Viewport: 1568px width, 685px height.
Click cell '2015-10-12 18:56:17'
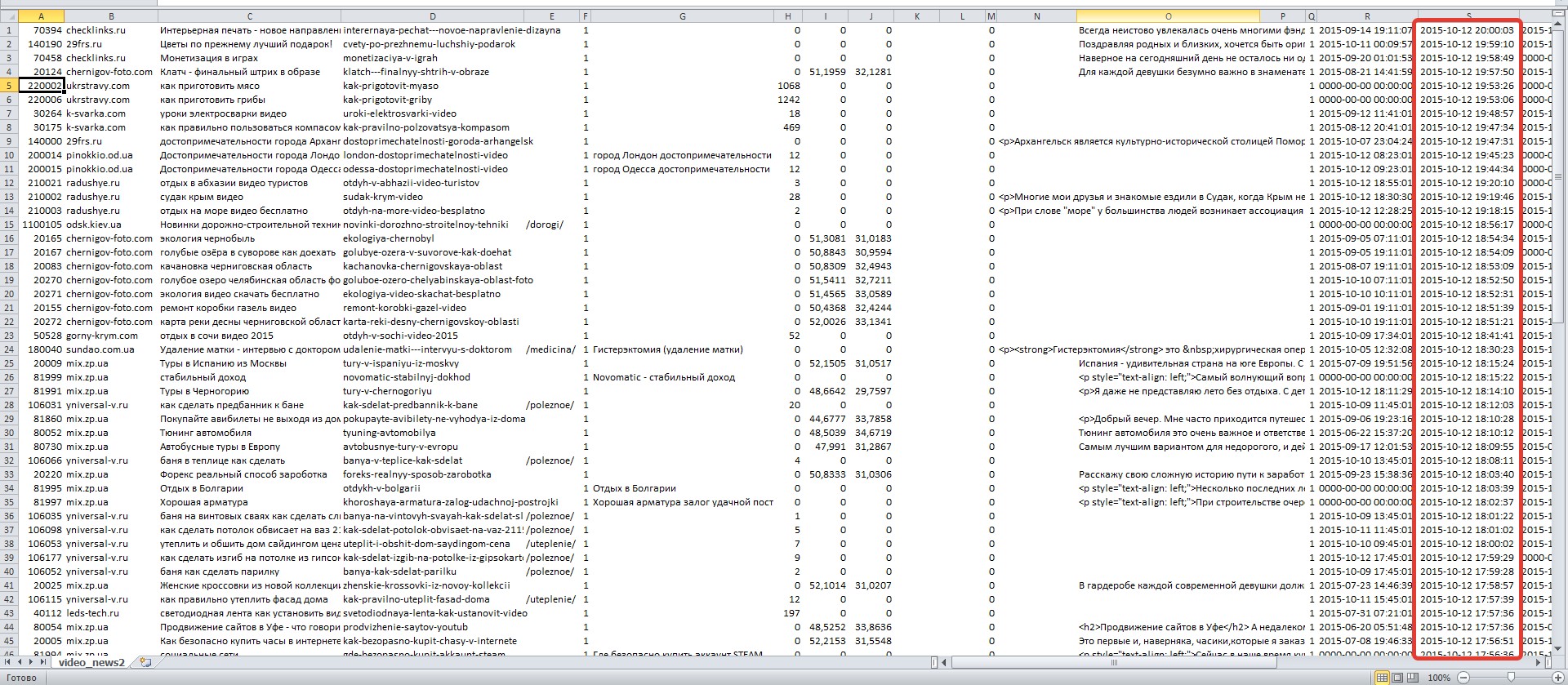pos(1468,225)
